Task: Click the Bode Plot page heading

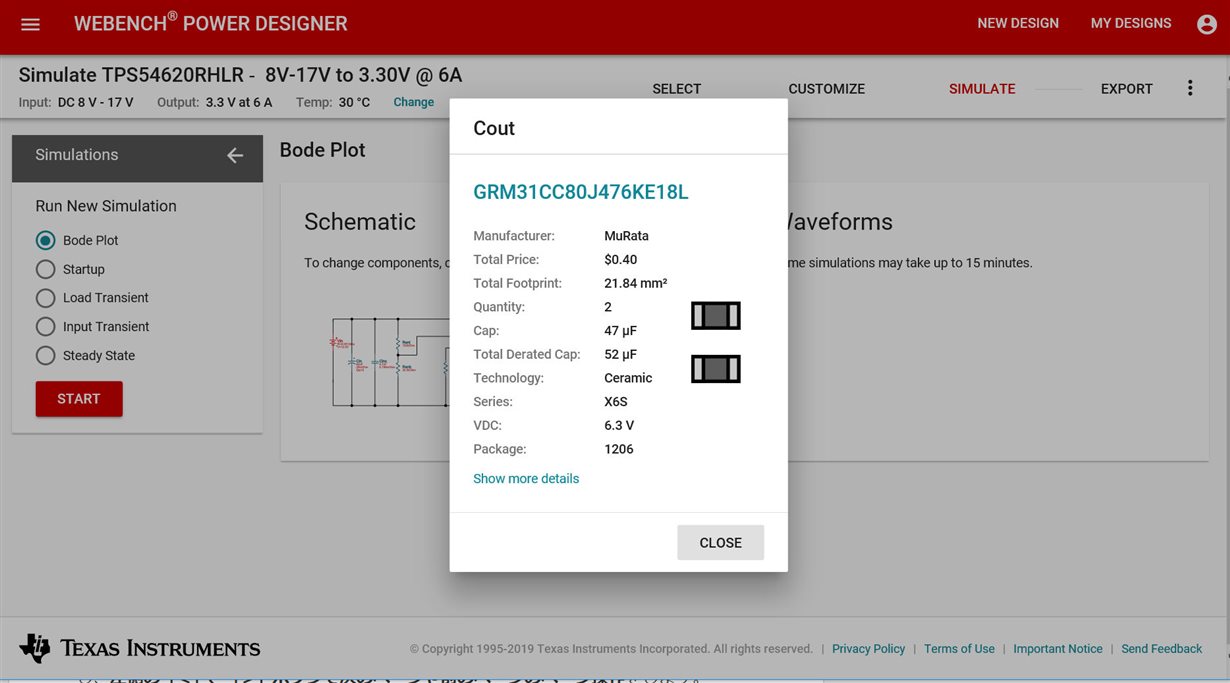Action: click(x=322, y=150)
